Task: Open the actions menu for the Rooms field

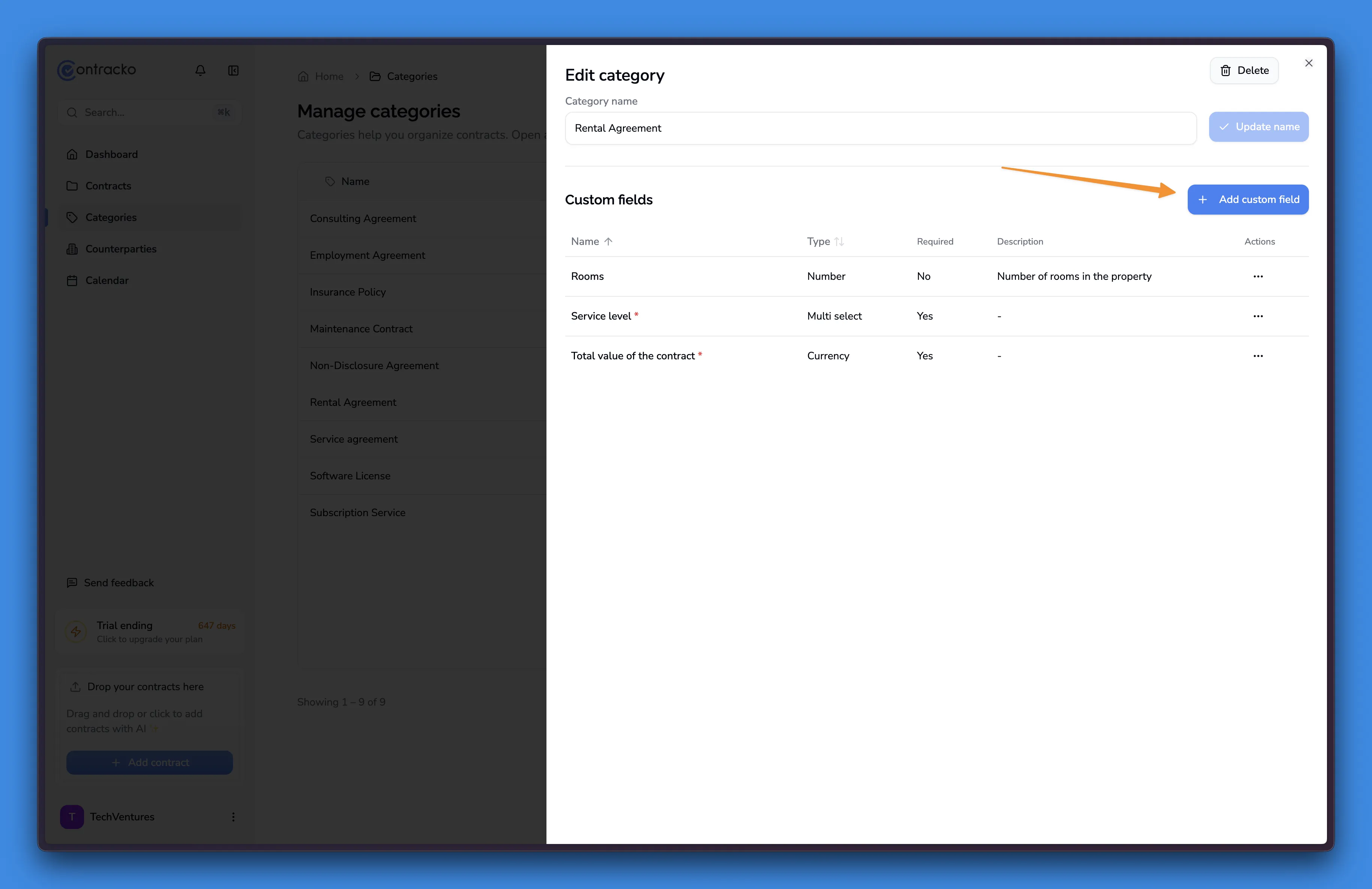Action: point(1258,276)
